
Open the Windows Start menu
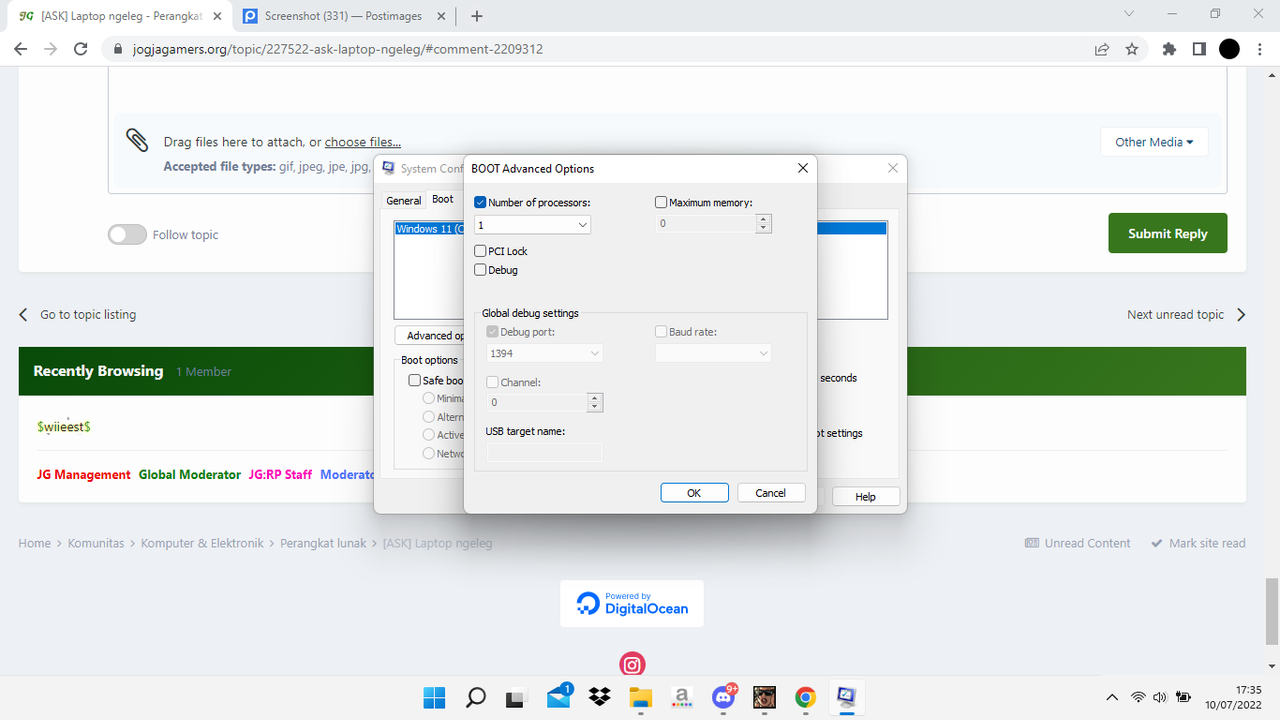pos(435,697)
